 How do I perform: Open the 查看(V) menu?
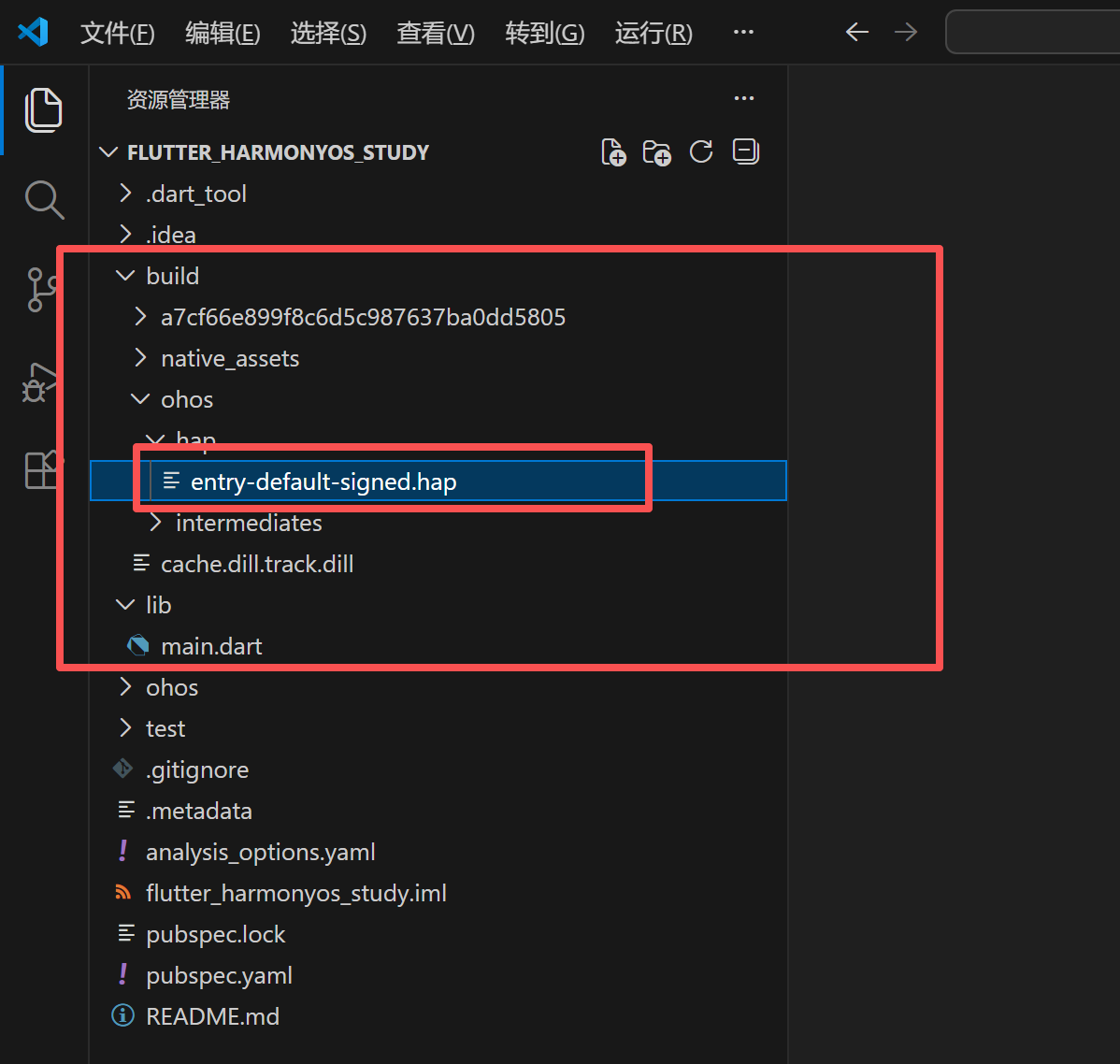[436, 33]
